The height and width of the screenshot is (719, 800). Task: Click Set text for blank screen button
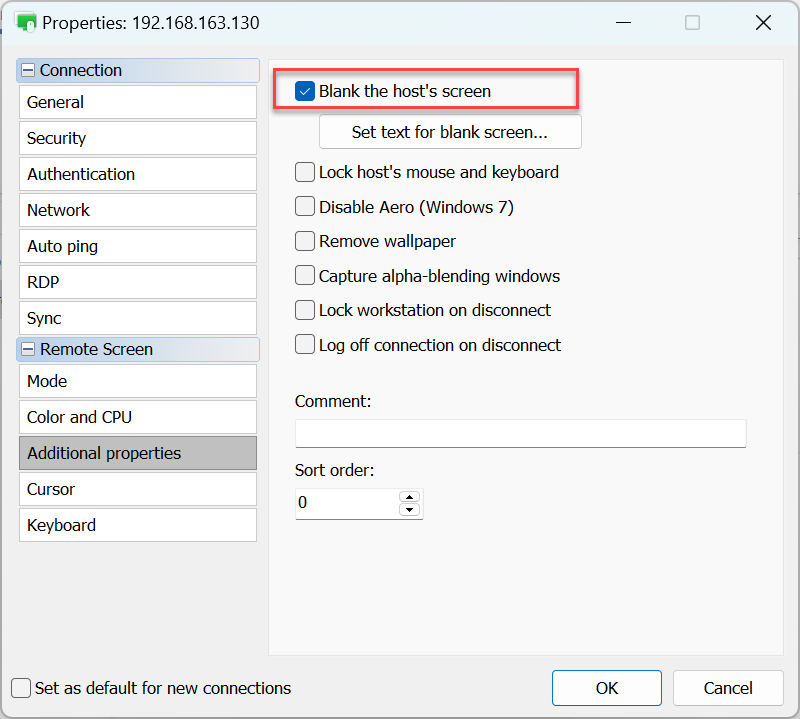coord(450,132)
